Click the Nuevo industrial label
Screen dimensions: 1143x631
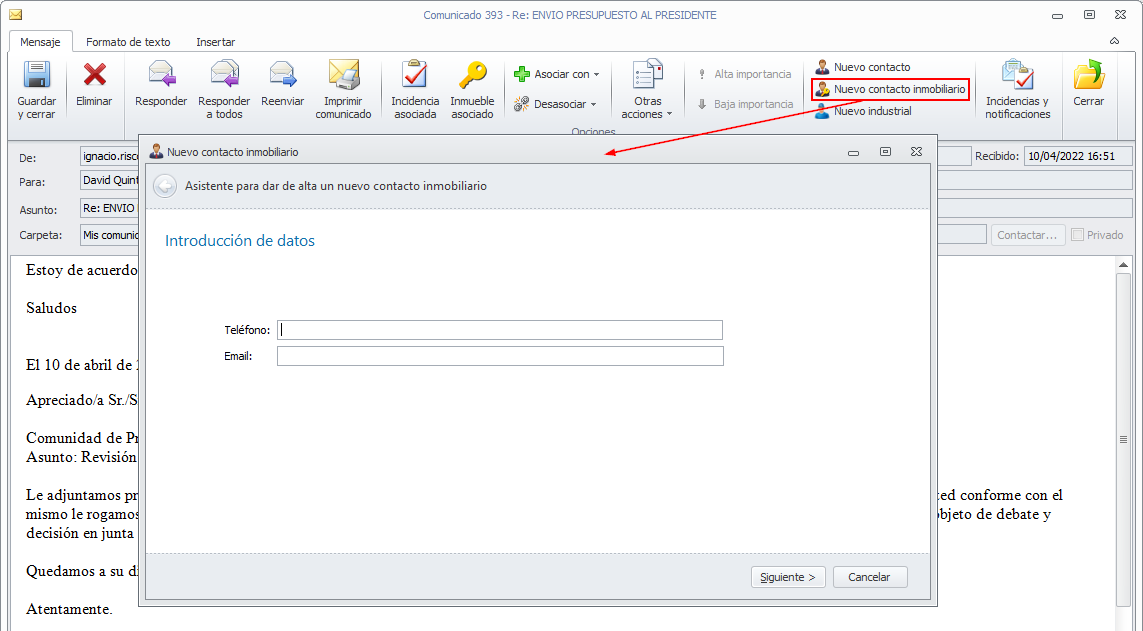873,111
